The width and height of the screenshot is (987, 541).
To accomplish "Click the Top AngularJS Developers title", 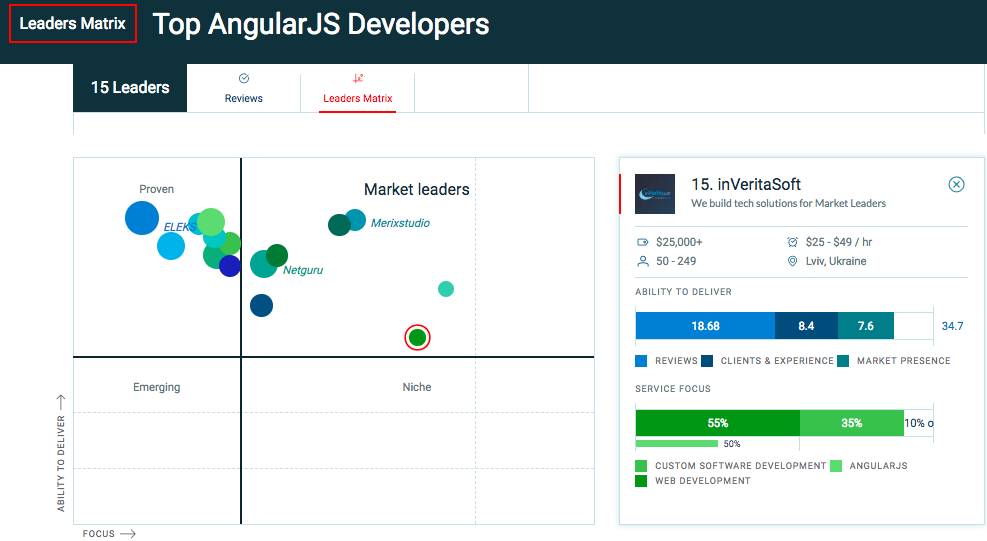I will click(321, 25).
